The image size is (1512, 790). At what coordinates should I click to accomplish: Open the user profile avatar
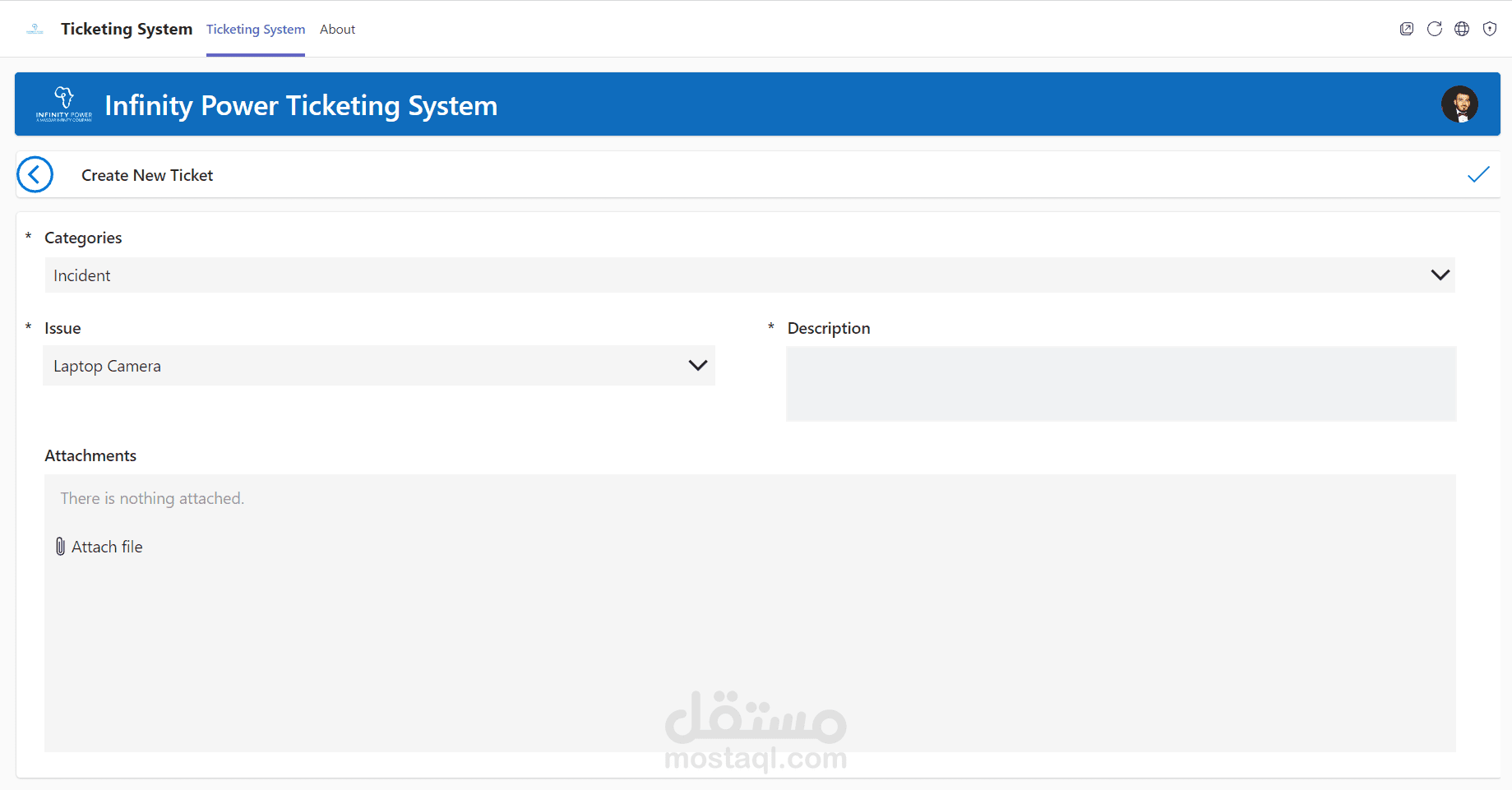pos(1459,104)
